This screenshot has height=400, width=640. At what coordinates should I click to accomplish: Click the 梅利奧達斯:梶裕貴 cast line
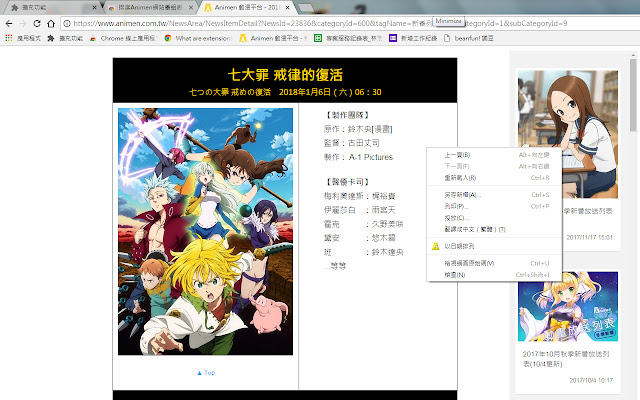pyautogui.click(x=360, y=196)
